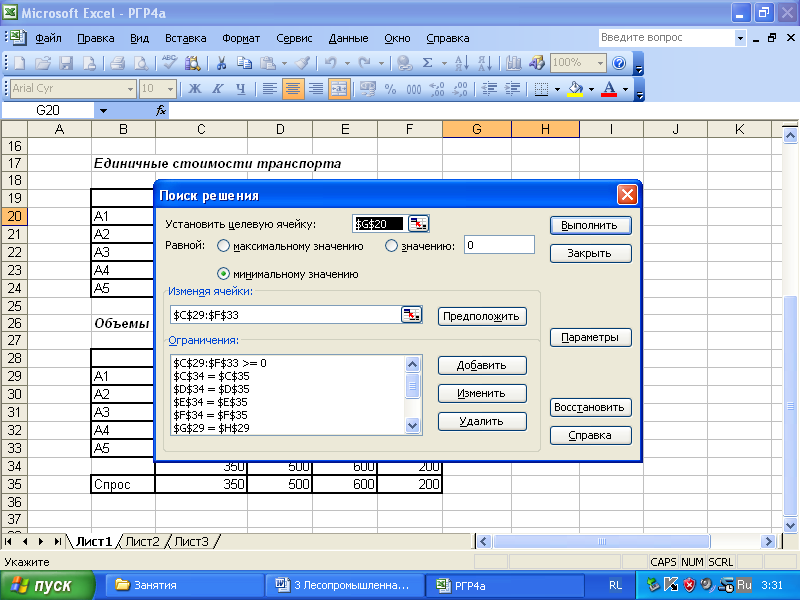Open the Вставка menu

click(186, 38)
